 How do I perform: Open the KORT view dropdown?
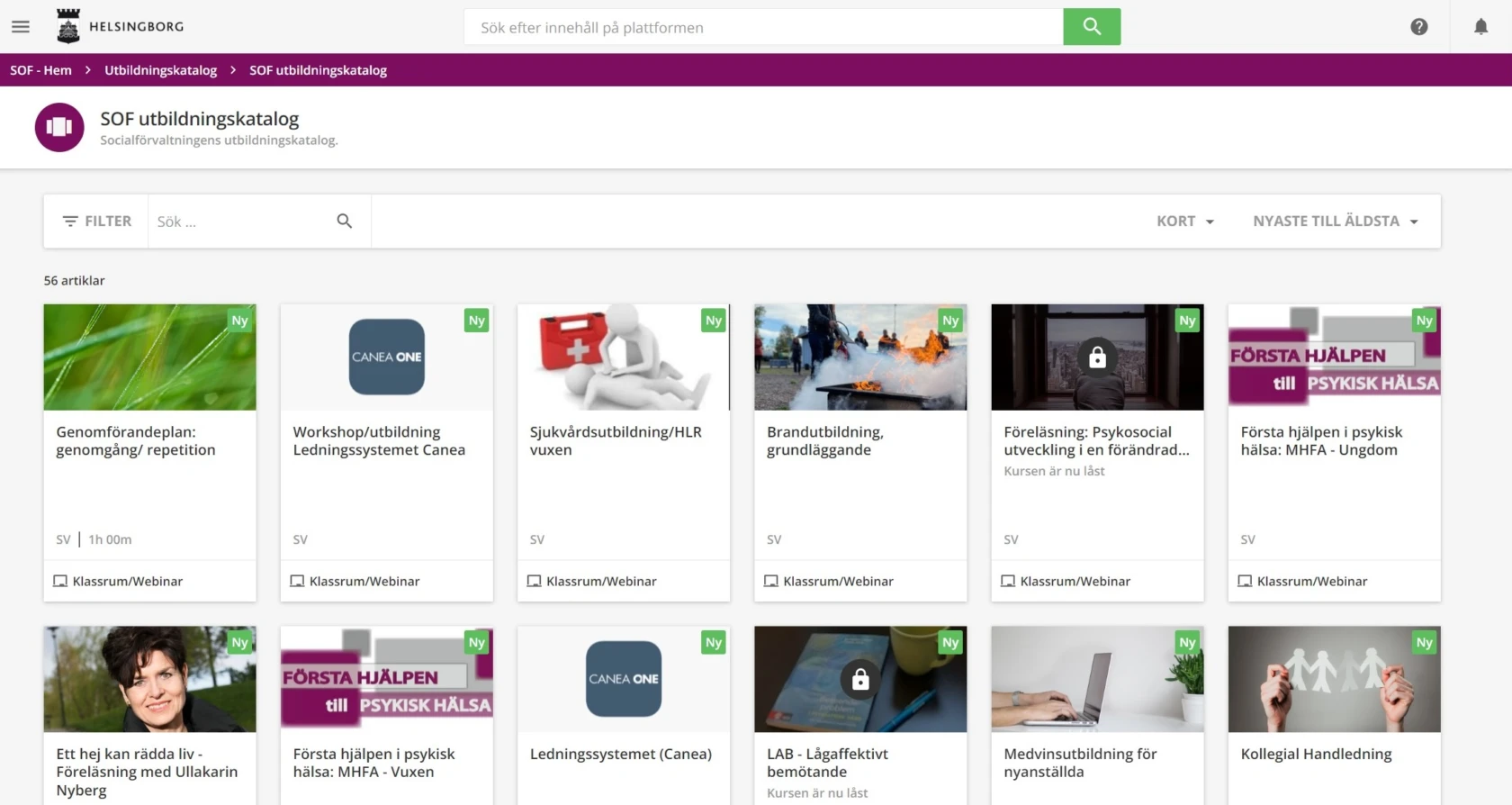point(1185,222)
